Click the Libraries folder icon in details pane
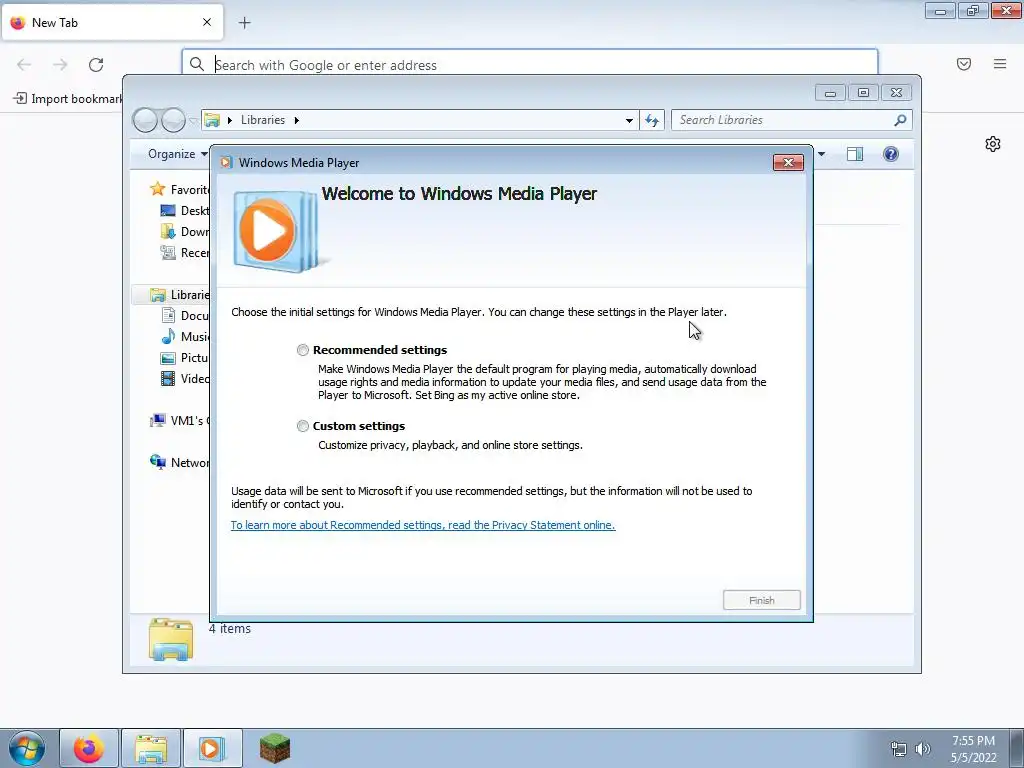Screen dimensions: 1024x768 pos(170,639)
